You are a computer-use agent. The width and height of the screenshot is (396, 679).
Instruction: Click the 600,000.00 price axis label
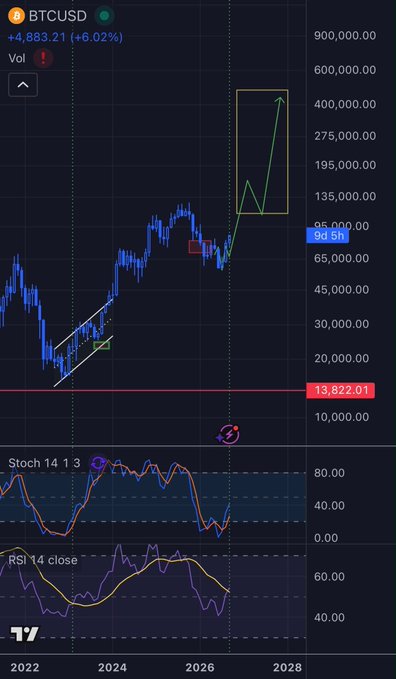point(345,70)
